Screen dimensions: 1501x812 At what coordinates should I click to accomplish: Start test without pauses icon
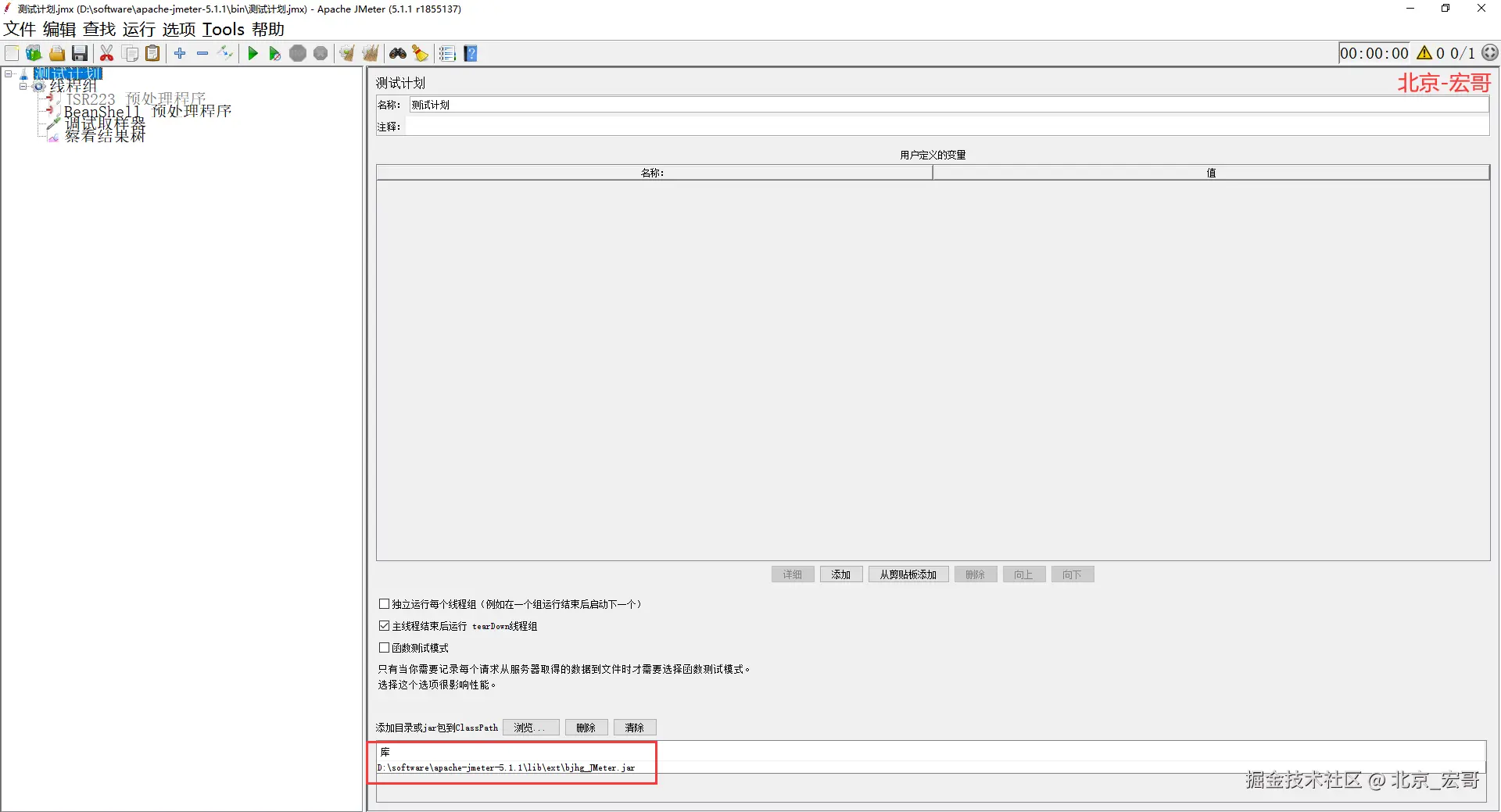point(274,53)
